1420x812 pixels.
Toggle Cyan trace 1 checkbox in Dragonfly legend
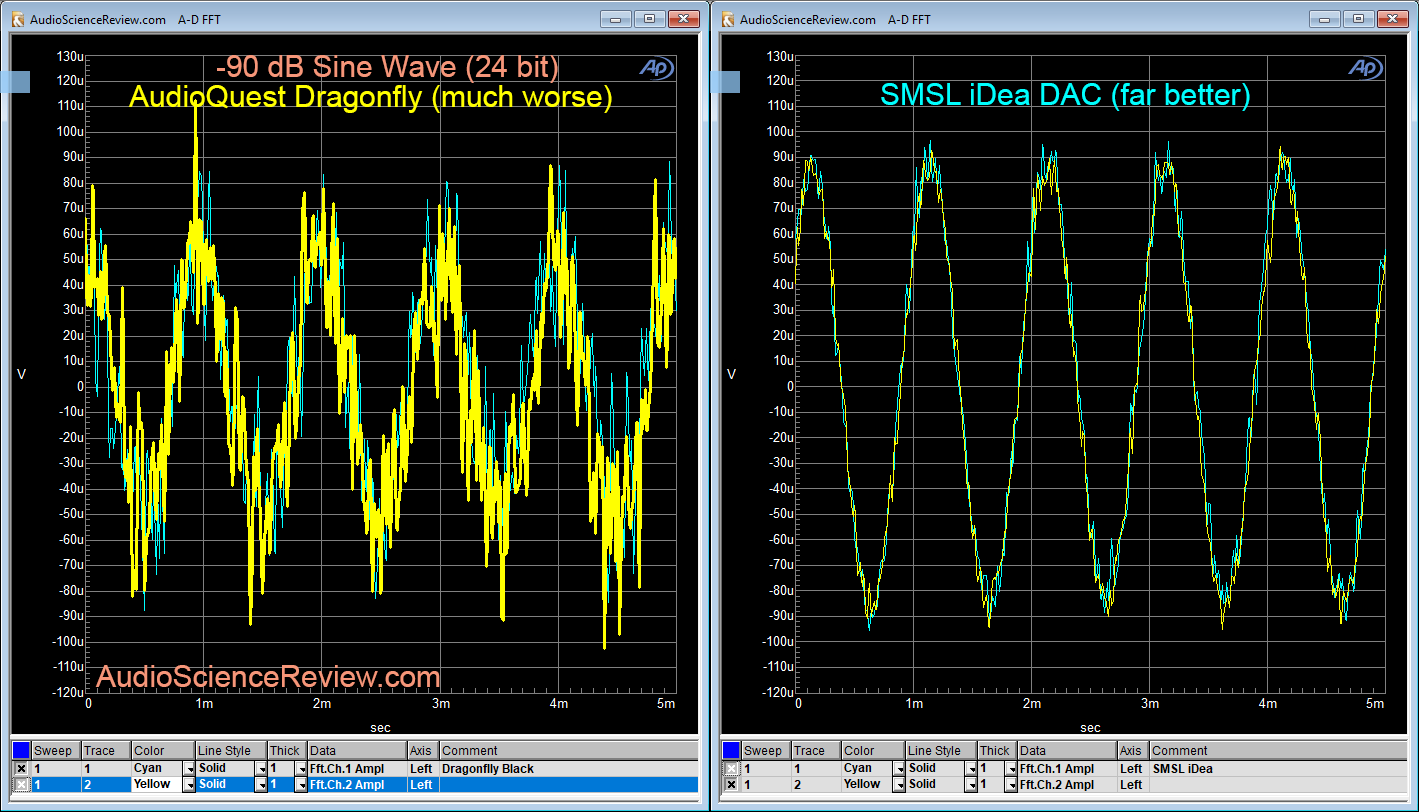click(x=21, y=769)
